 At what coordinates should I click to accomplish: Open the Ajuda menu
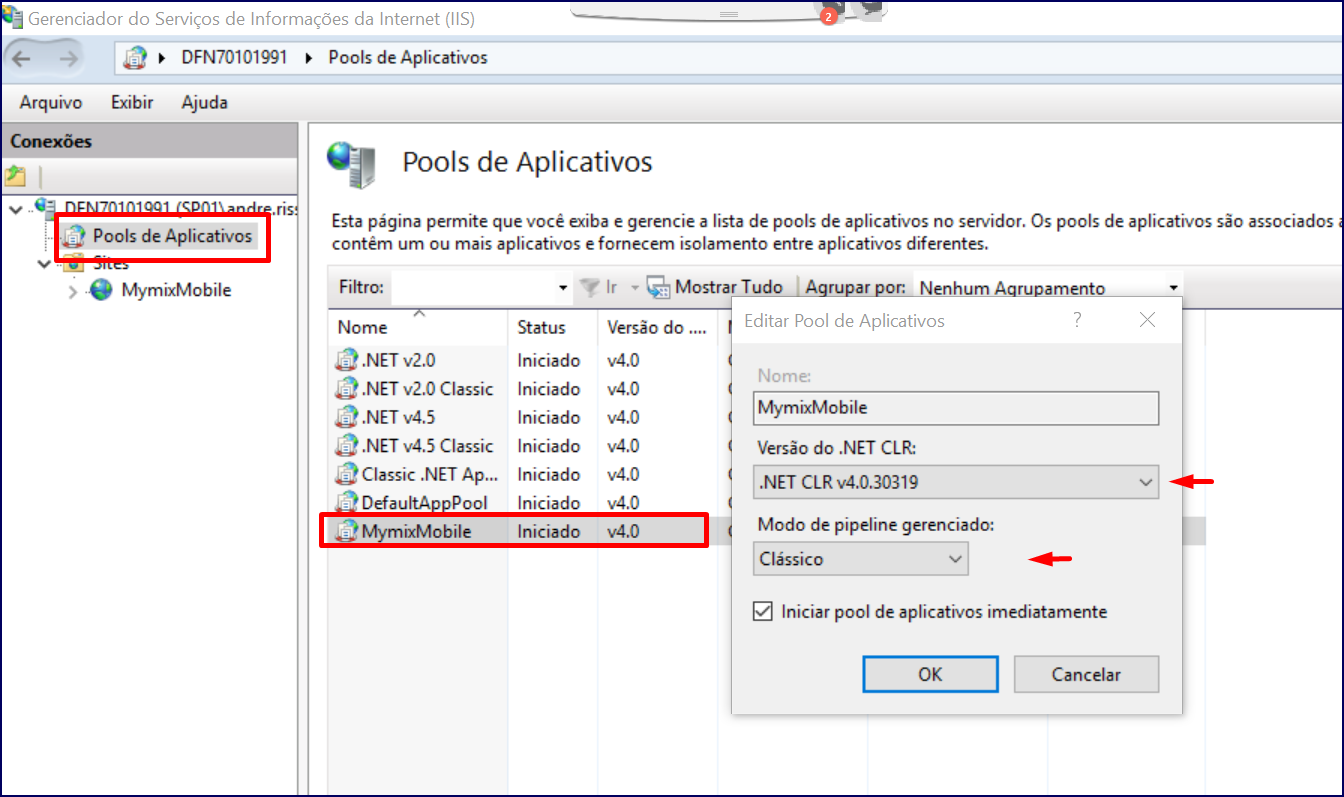tap(205, 102)
